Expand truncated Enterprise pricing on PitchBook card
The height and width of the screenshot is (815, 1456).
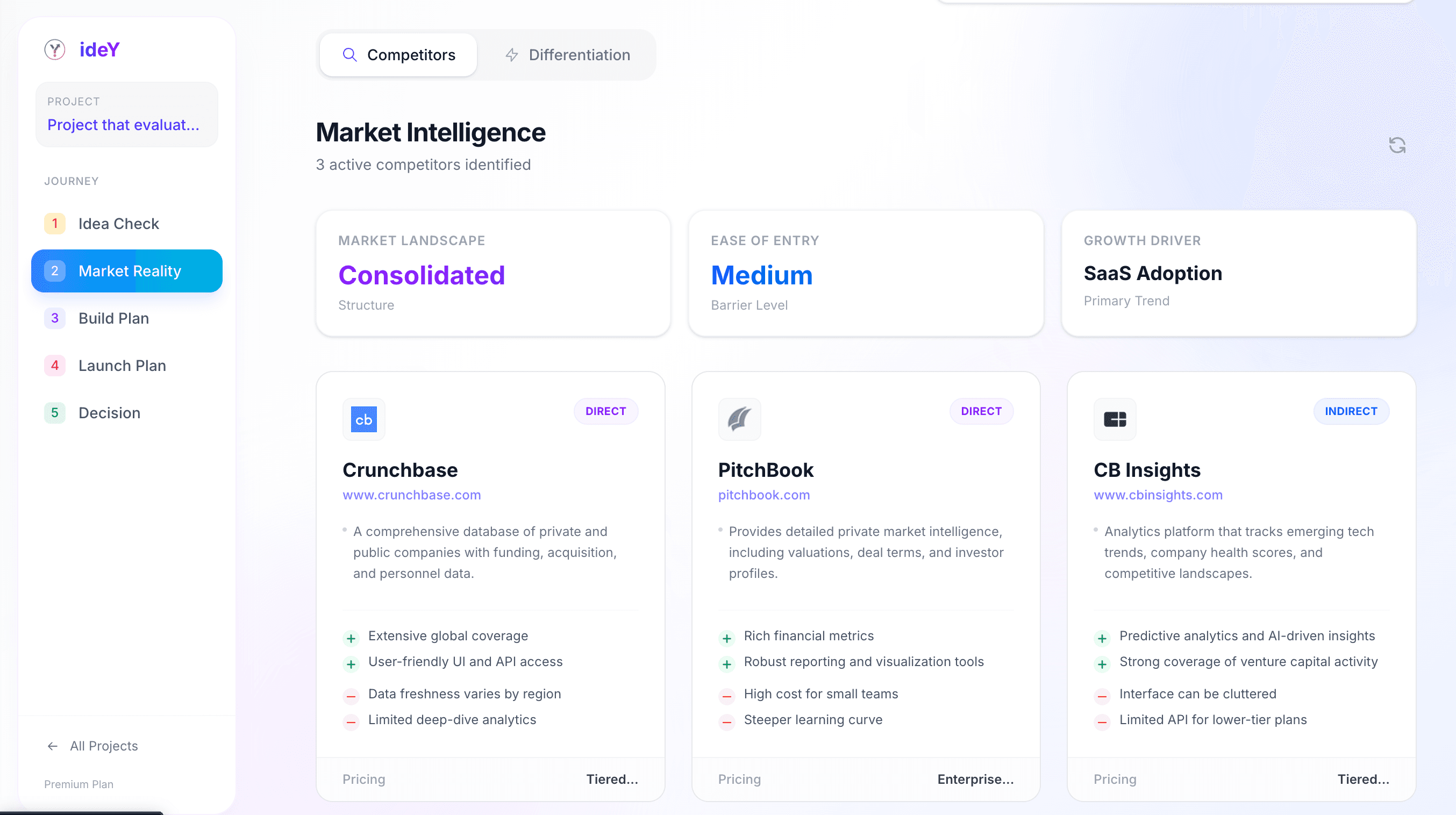click(x=975, y=780)
